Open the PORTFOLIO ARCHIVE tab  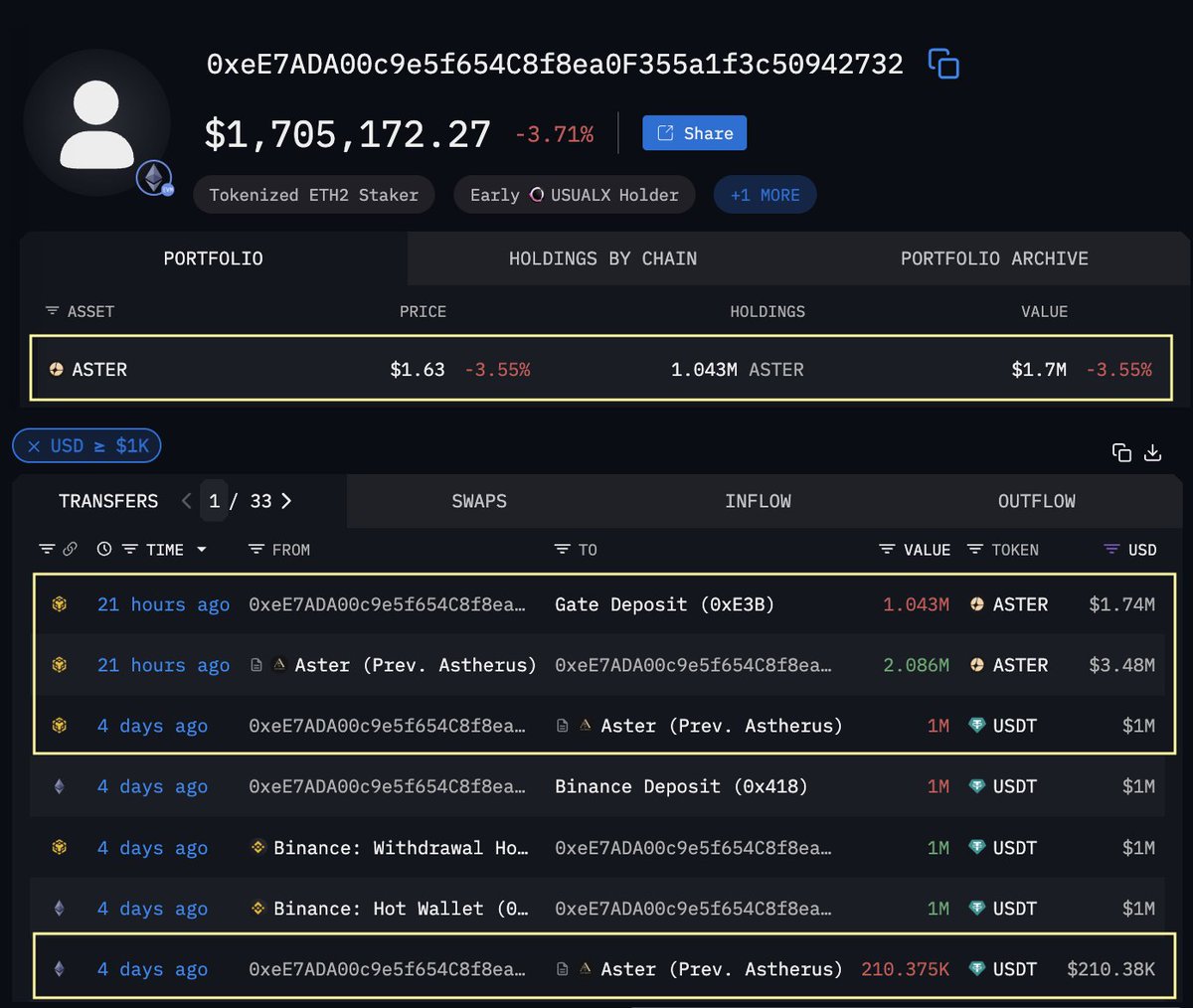point(994,258)
